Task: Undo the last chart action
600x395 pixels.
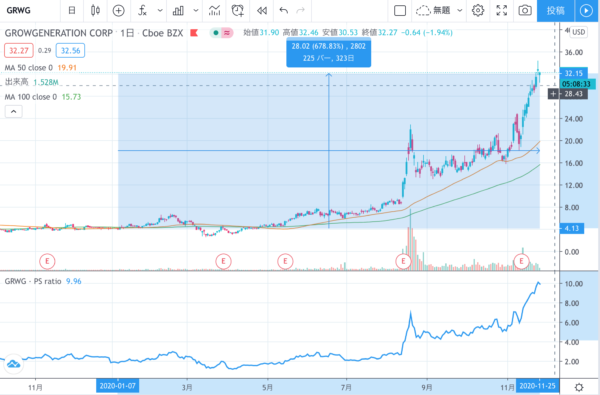Action: coord(284,10)
